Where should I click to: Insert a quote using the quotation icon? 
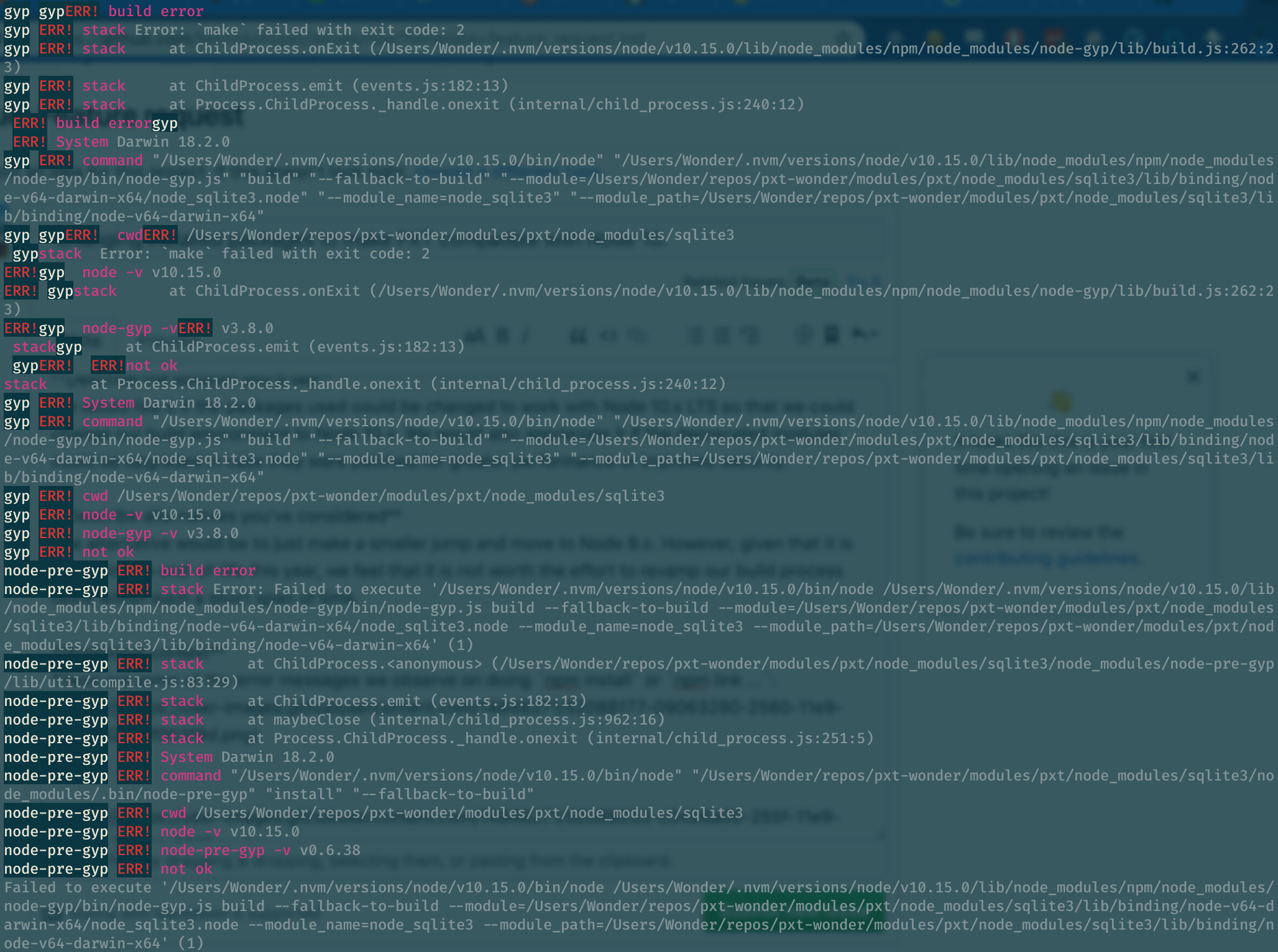577,336
